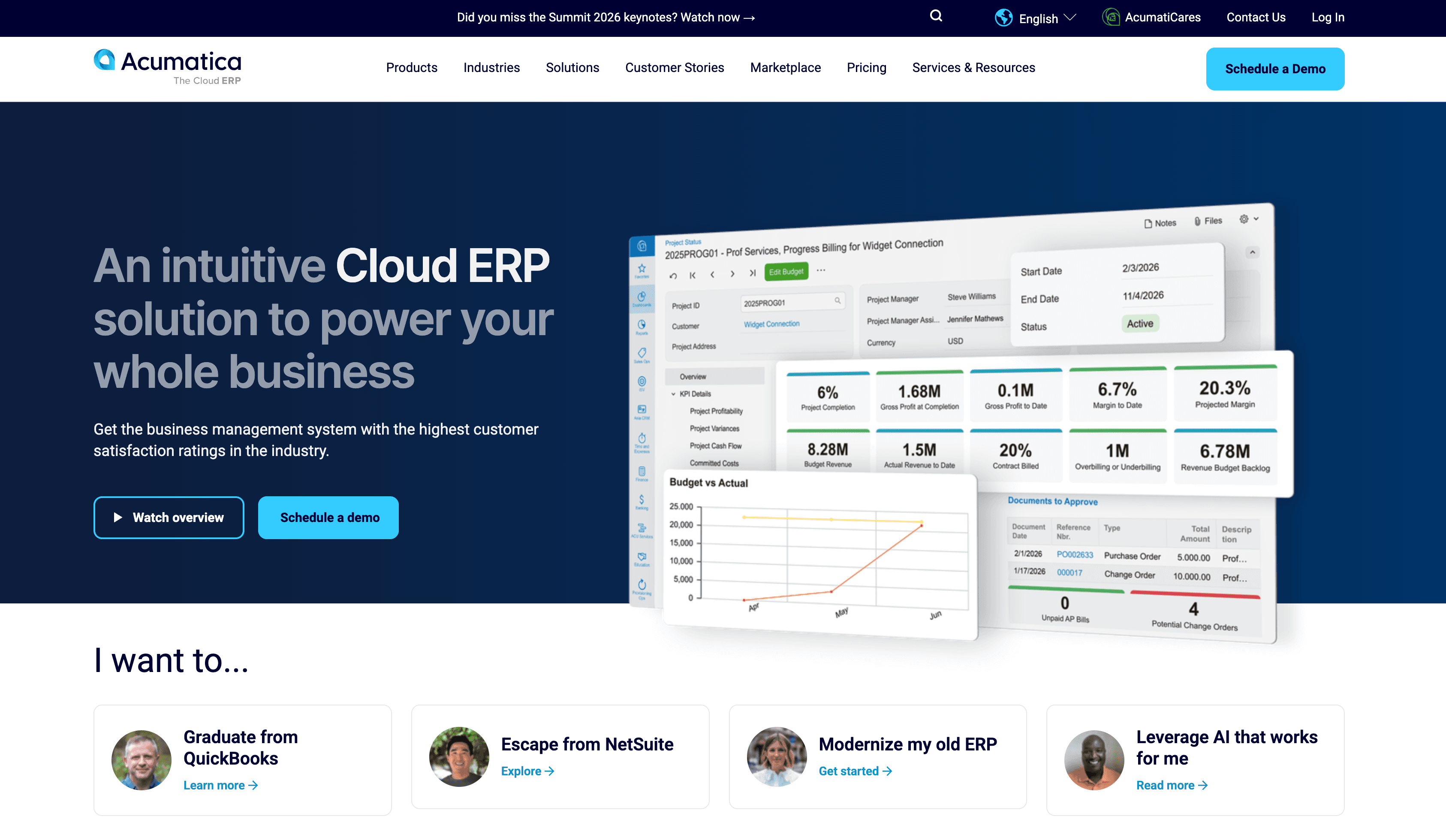Click the AcumatiCares green logo icon
1446x840 pixels.
click(1111, 17)
